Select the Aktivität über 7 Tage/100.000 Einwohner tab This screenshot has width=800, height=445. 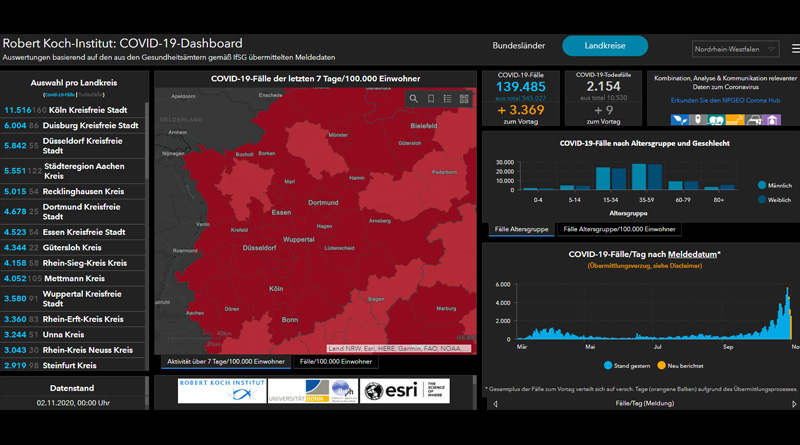226,361
